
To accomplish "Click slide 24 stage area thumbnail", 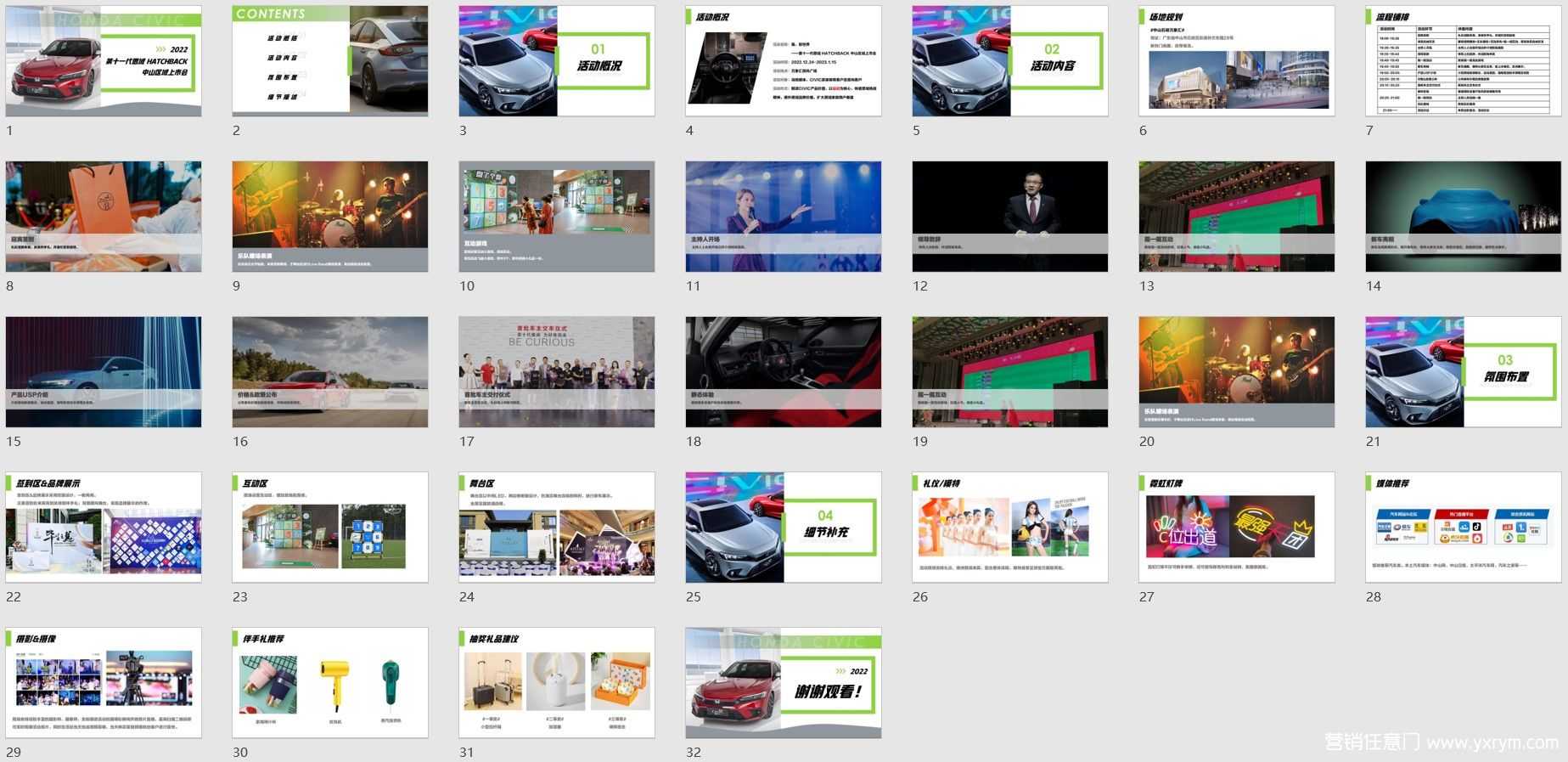I will 557,528.
